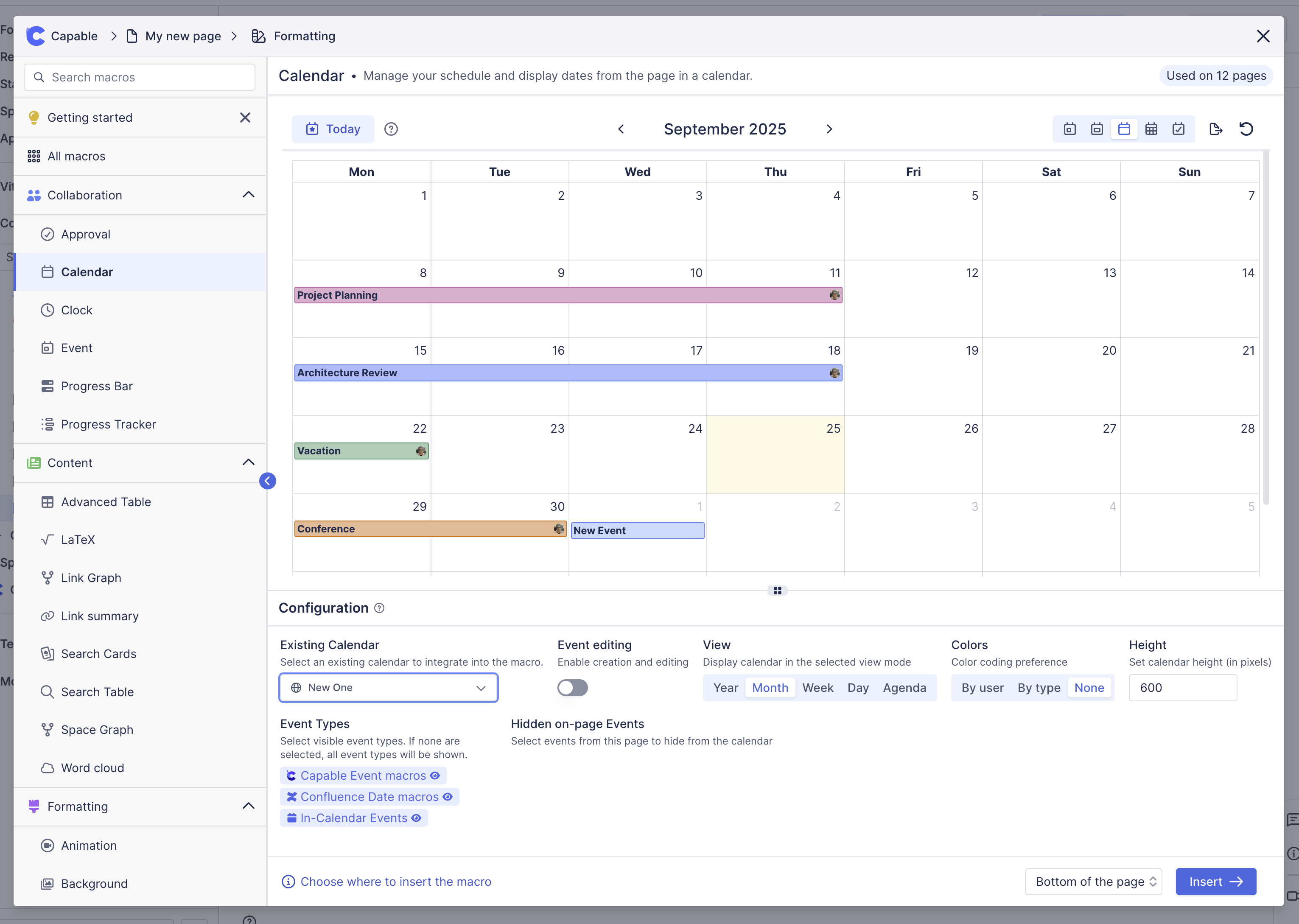Click the grid-style year view calendar icon
The width and height of the screenshot is (1299, 924).
pyautogui.click(x=1151, y=129)
